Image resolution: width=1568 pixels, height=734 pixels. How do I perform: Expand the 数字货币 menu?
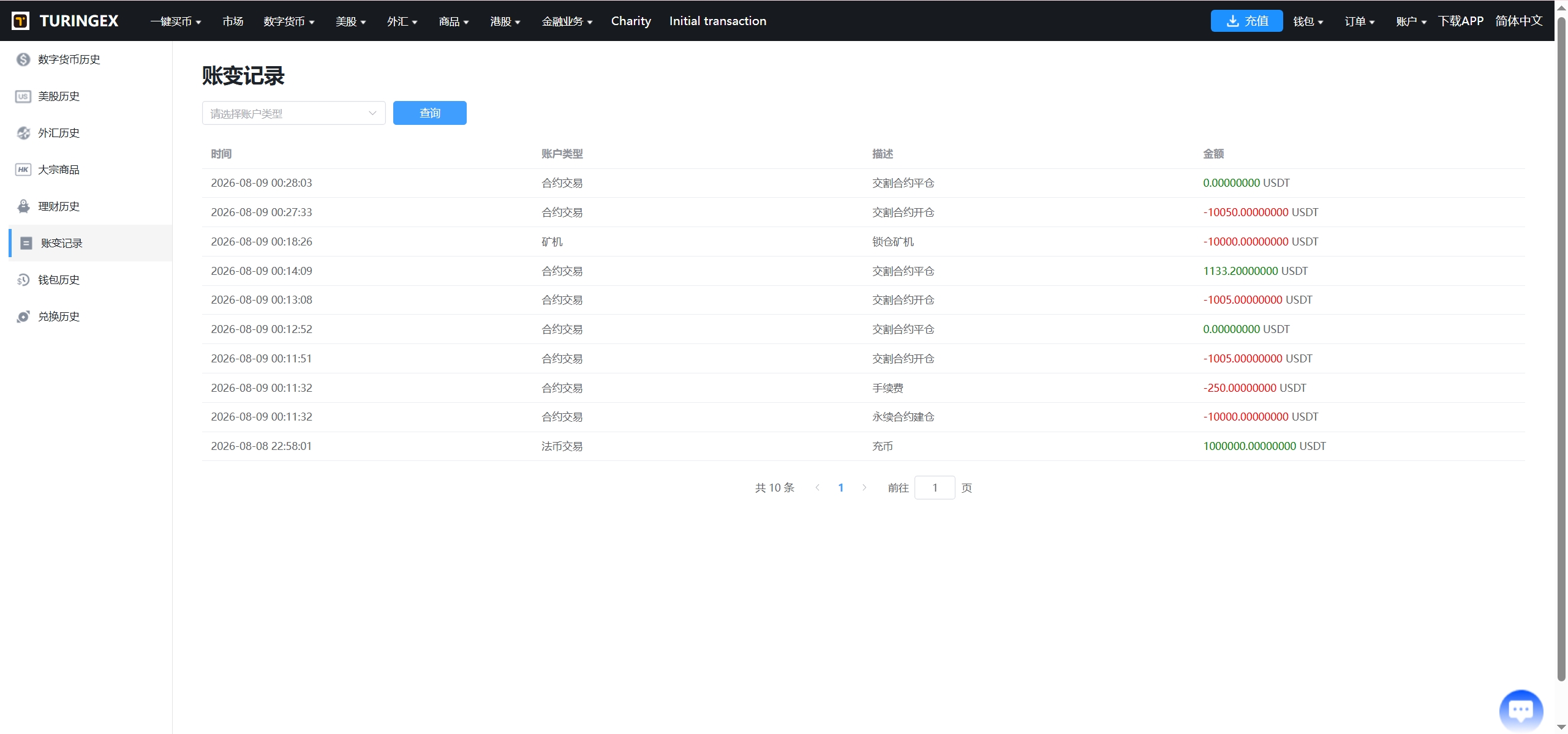coord(289,21)
